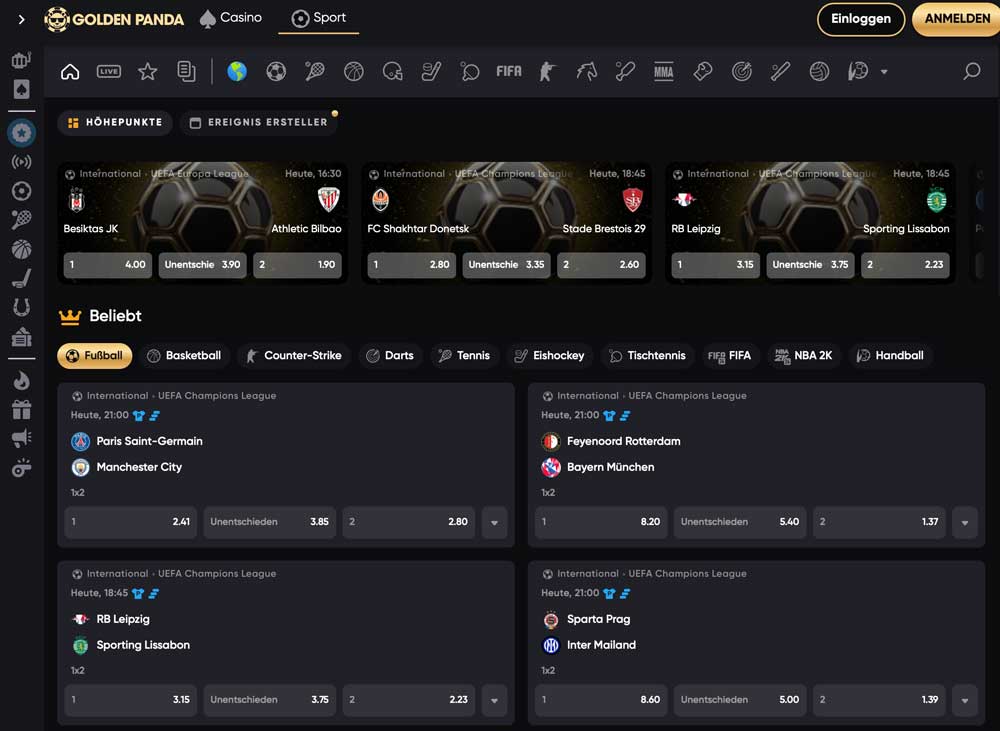
Task: Select the Fußball category pill
Action: pyautogui.click(x=94, y=356)
